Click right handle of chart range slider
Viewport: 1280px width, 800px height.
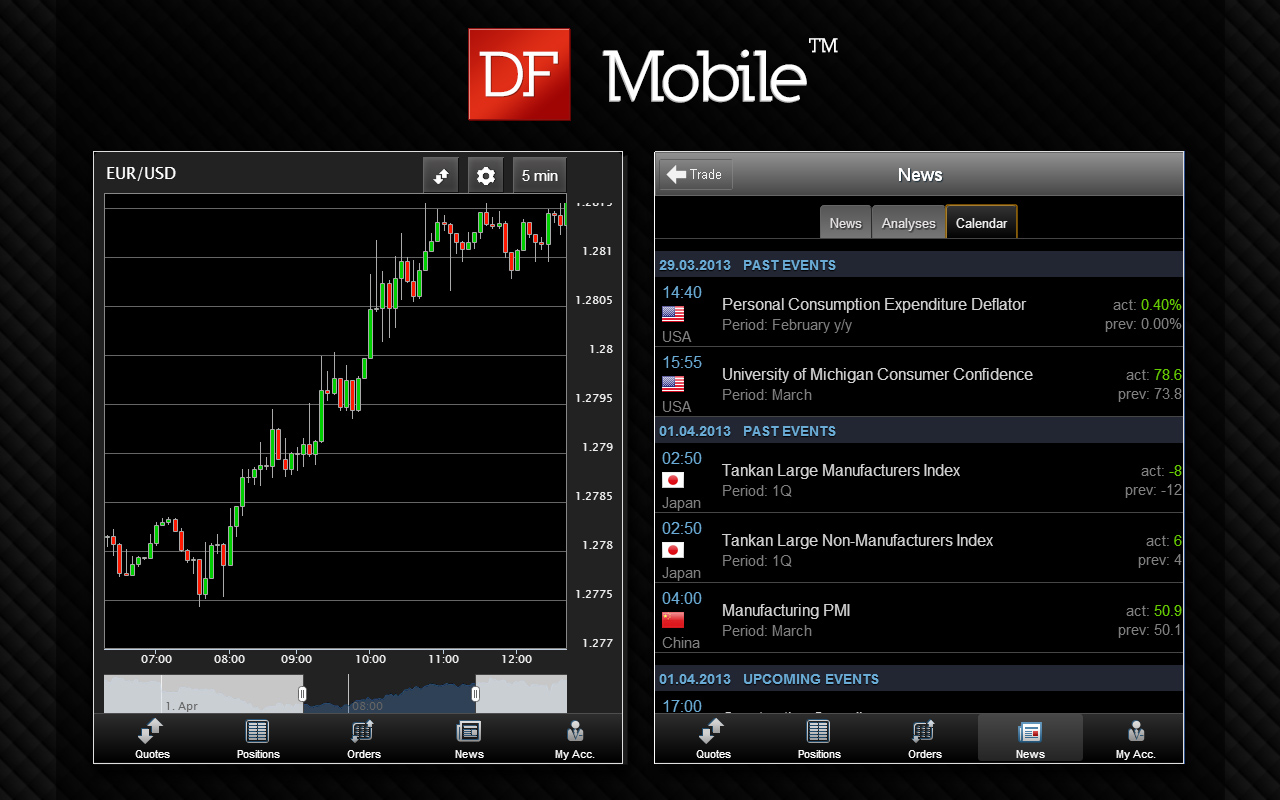(x=475, y=693)
